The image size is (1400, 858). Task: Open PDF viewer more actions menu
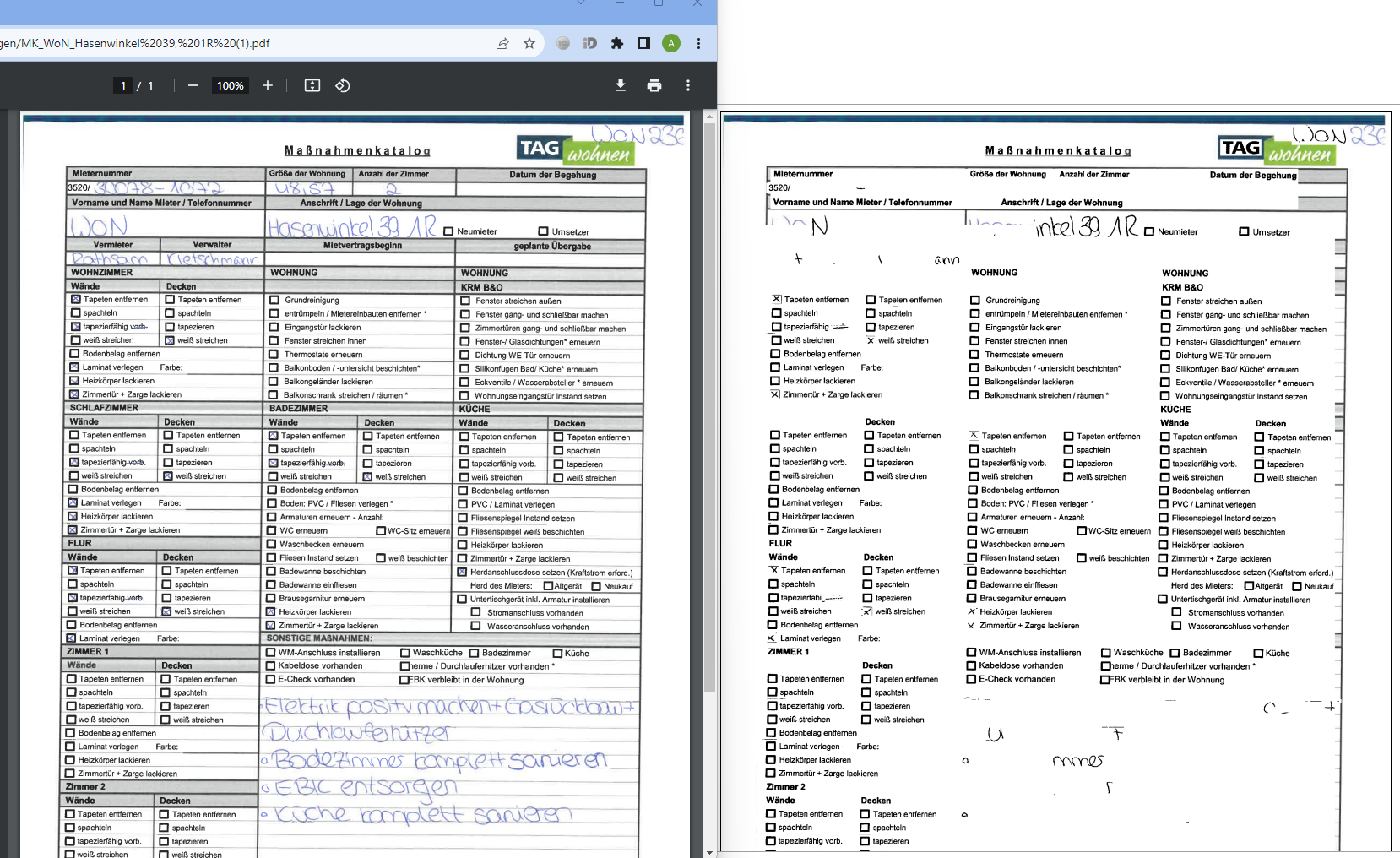[688, 85]
